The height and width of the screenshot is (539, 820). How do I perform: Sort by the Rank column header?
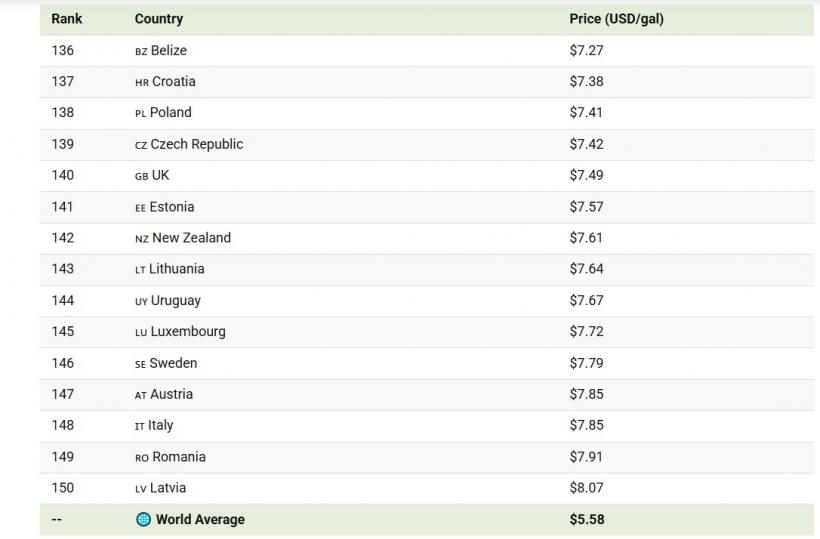[x=67, y=19]
